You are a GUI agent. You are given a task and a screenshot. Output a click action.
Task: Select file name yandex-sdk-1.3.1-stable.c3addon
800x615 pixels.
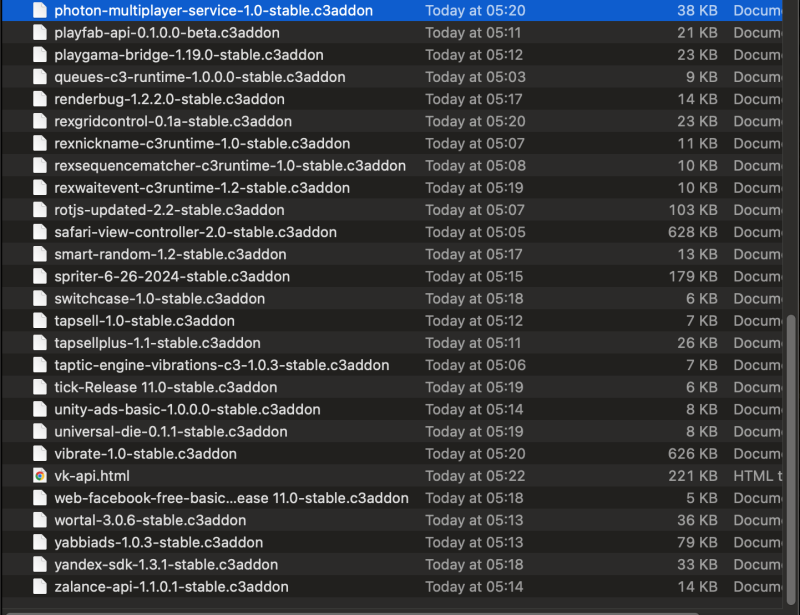coord(166,564)
